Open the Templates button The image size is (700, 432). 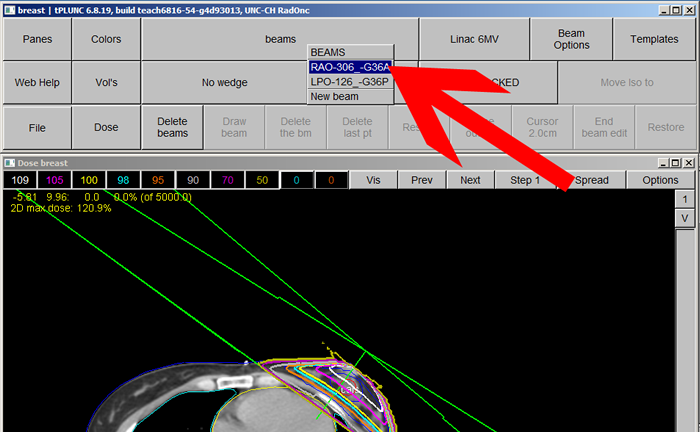653,39
